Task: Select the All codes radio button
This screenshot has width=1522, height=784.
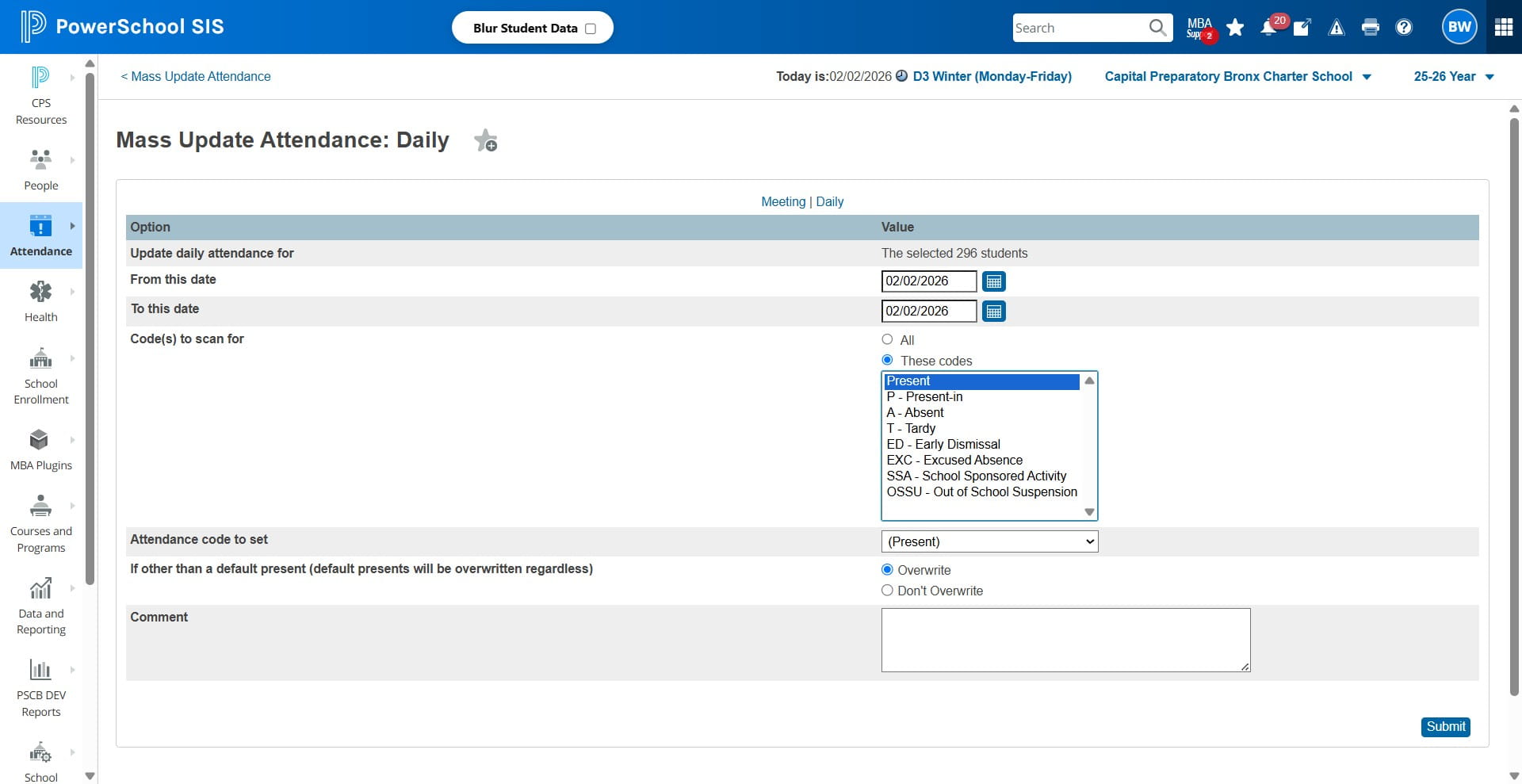Action: (887, 339)
